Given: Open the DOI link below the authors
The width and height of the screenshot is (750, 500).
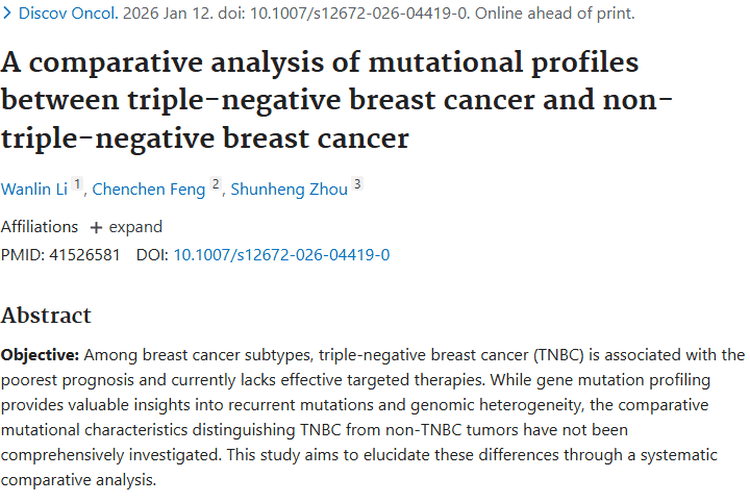Looking at the screenshot, I should click(x=281, y=255).
